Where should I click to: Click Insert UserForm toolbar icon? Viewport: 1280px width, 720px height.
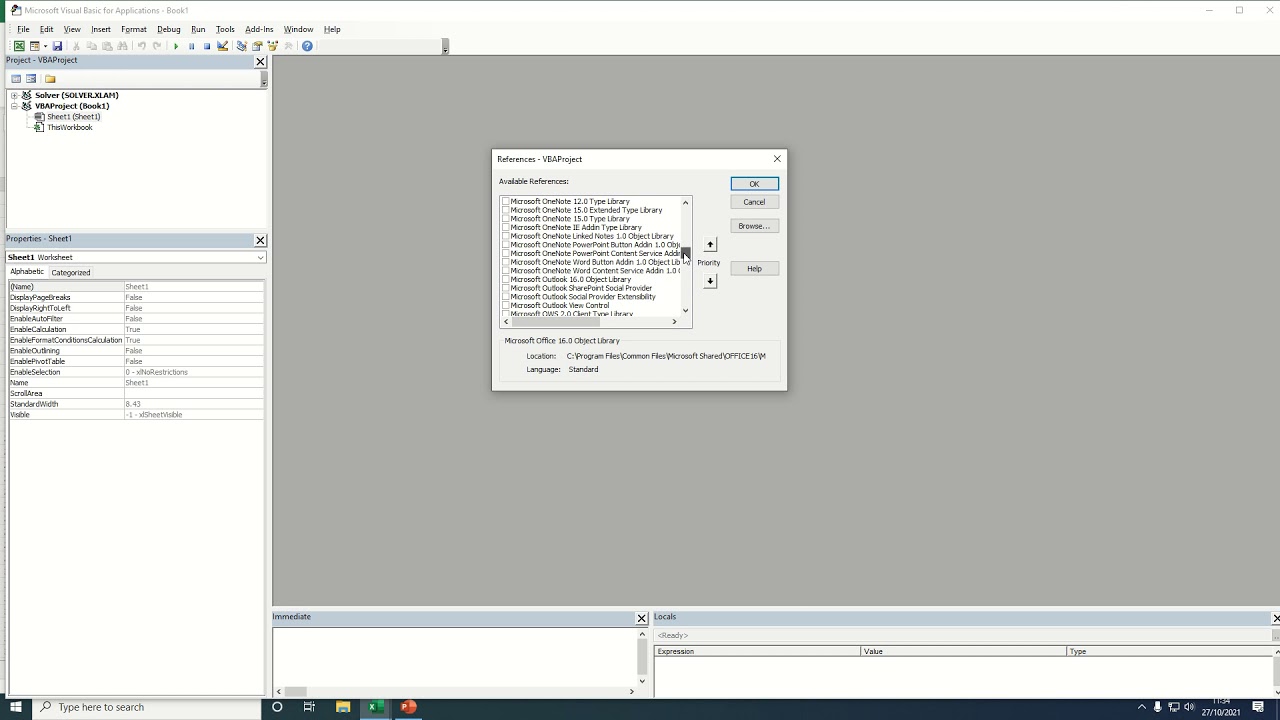point(34,46)
